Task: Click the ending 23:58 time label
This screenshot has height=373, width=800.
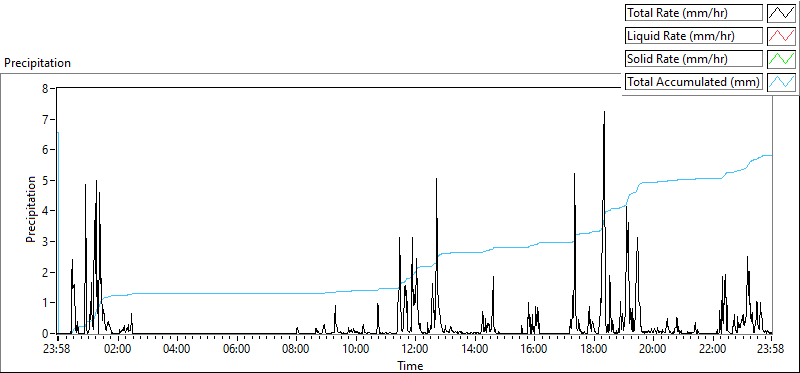Action: click(x=771, y=350)
